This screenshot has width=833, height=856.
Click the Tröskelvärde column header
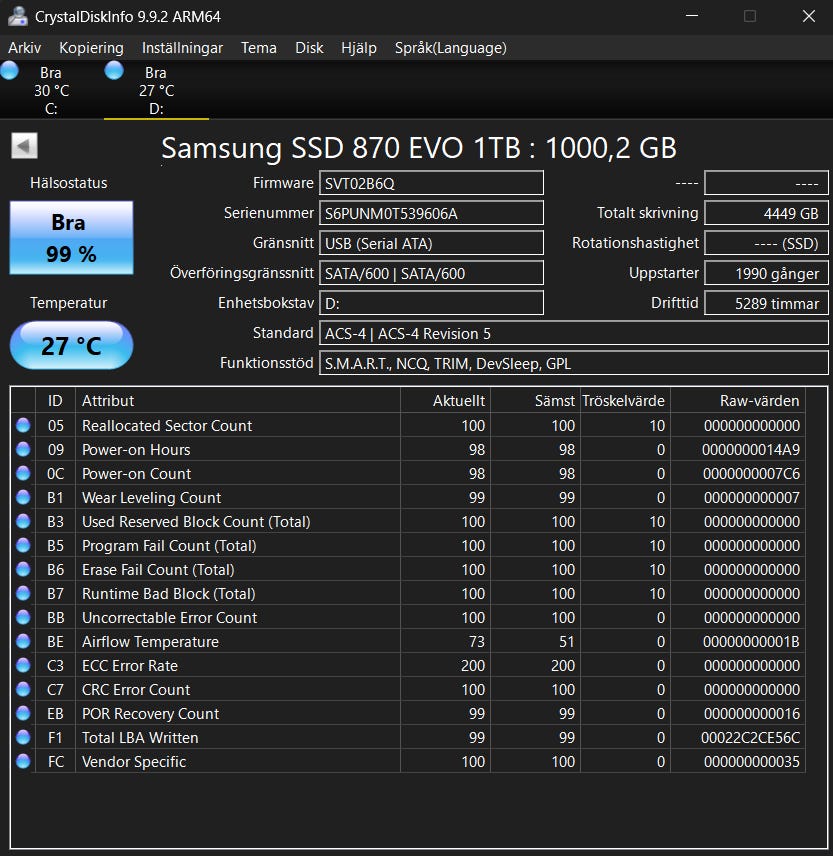click(x=625, y=401)
